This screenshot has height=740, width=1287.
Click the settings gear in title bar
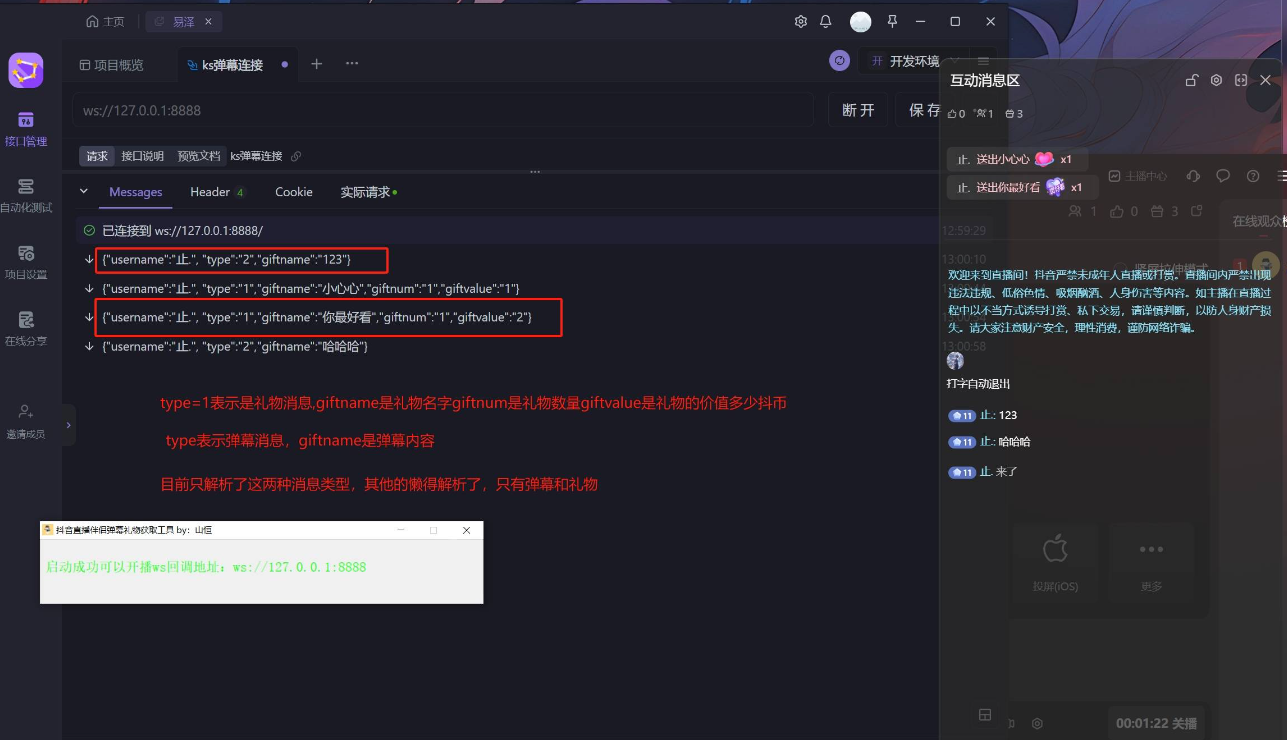(800, 21)
